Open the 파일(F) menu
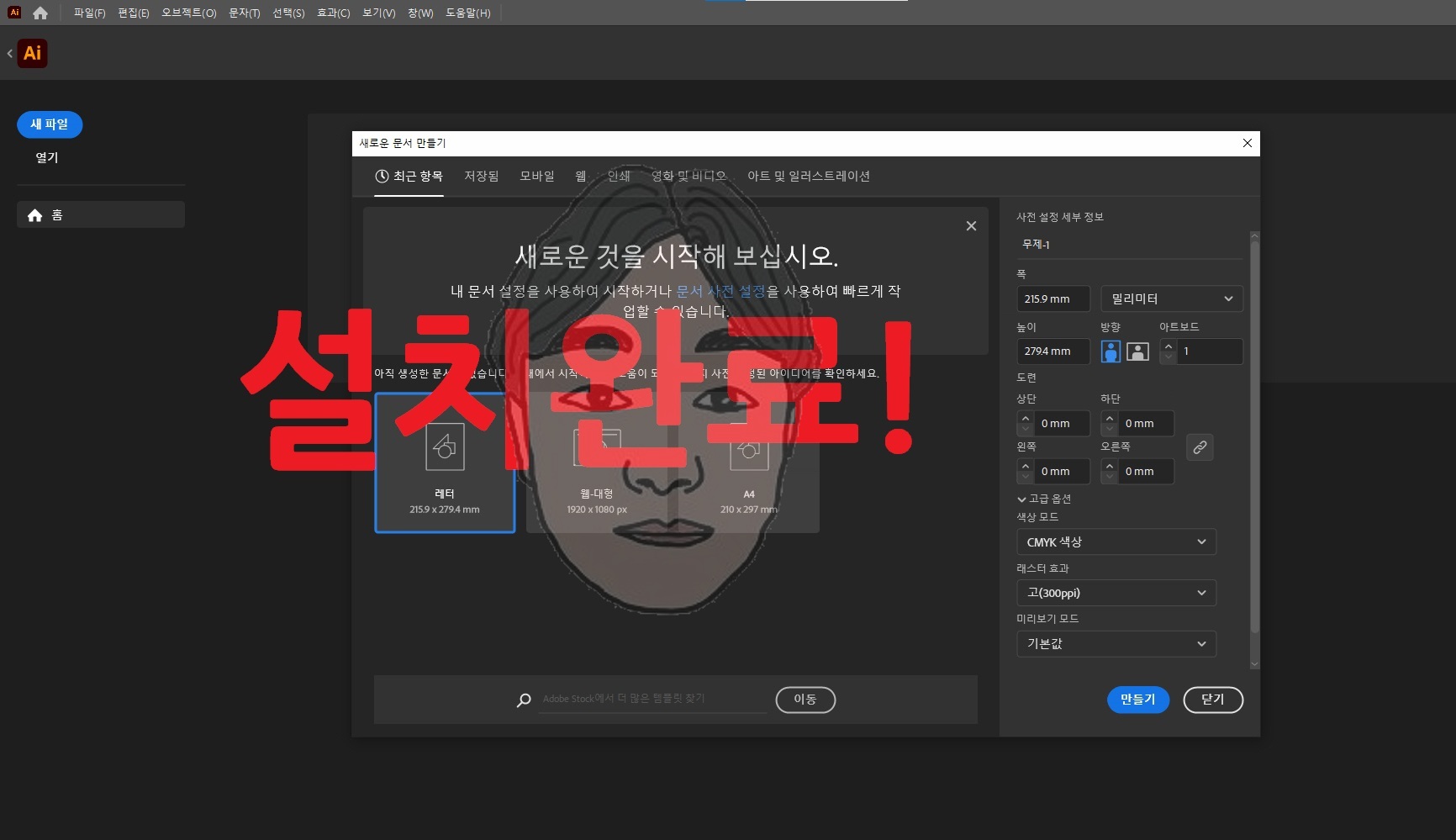The image size is (1456, 840). point(88,13)
